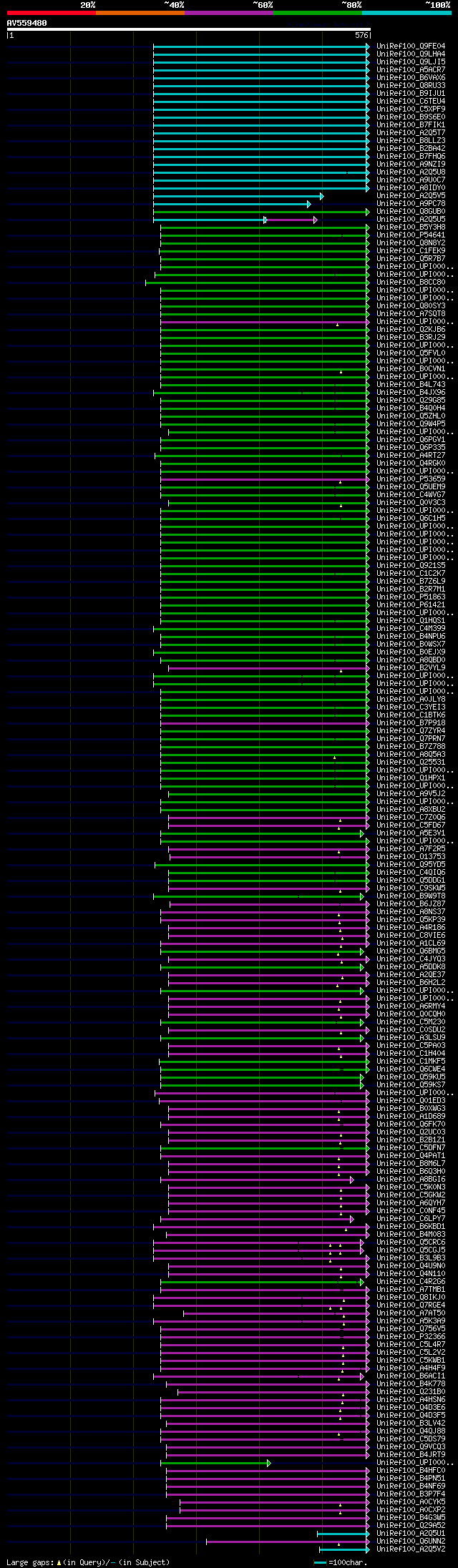Select hit label UniRef100_A2Q5V5
Viewport: 458px width, 1568px height.
pos(411,196)
